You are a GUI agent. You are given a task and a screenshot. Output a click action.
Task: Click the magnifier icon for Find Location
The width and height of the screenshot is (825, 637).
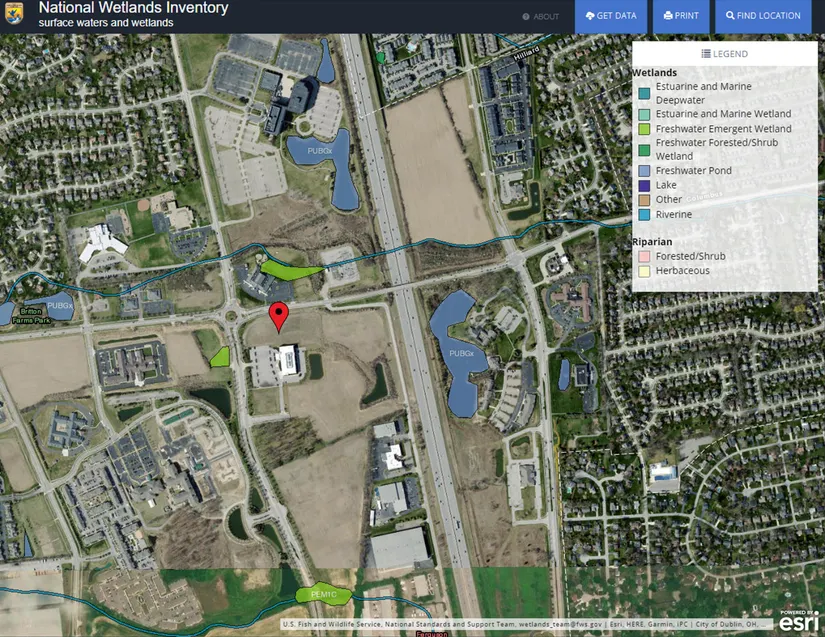[731, 16]
